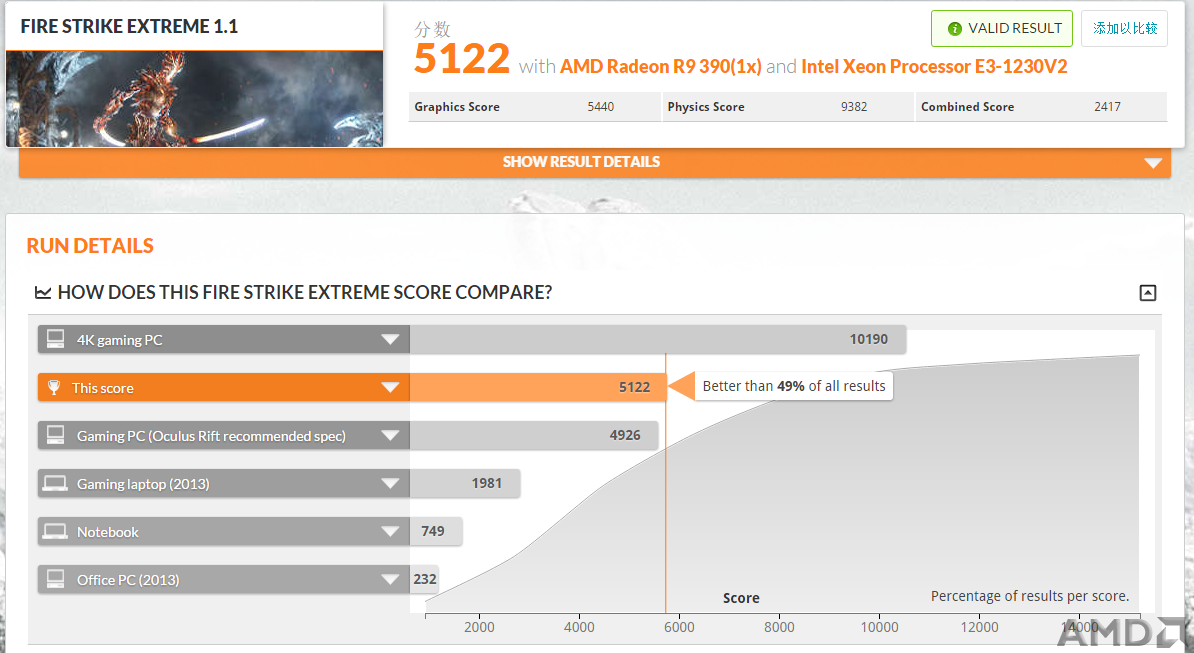
Task: Click the RUN DETAILS heading
Action: 90,246
